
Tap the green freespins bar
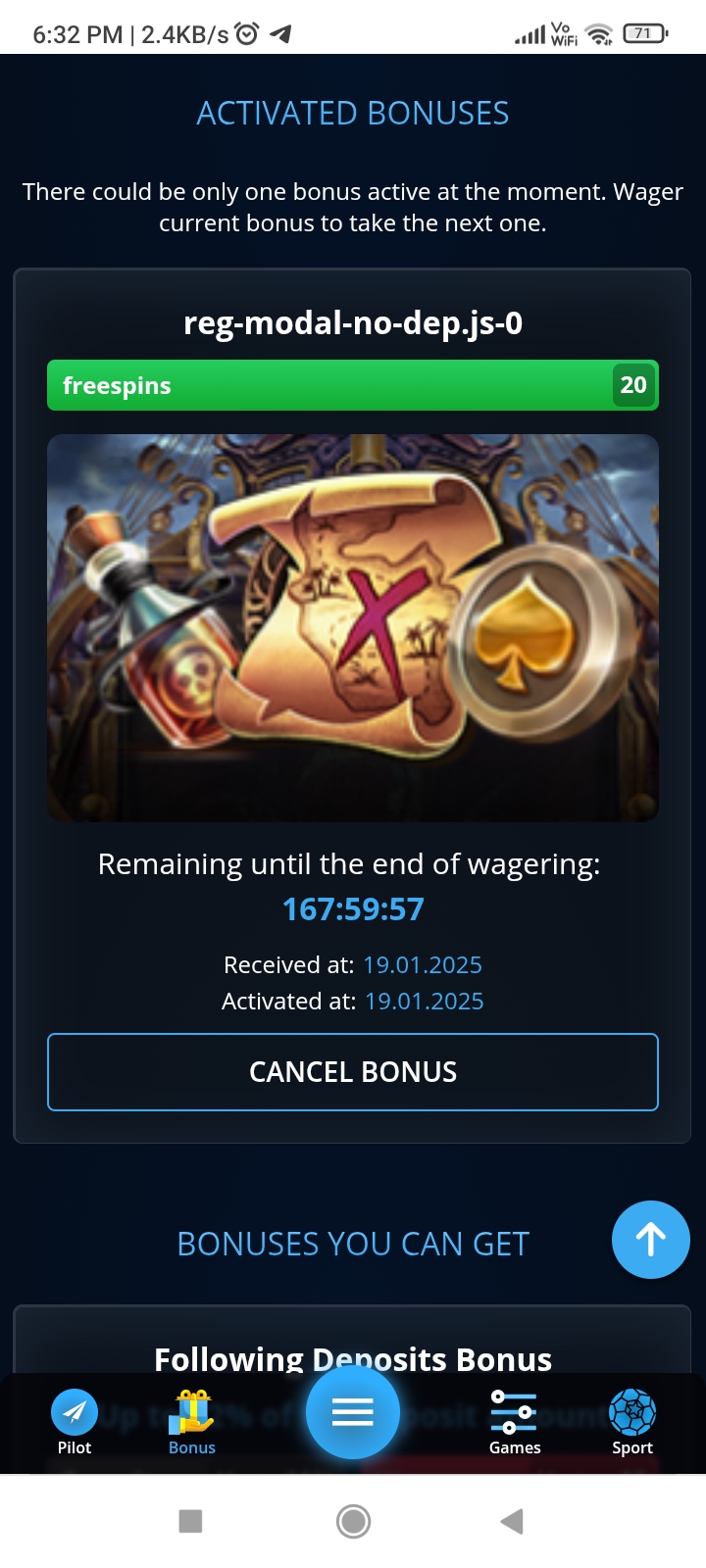click(x=353, y=385)
